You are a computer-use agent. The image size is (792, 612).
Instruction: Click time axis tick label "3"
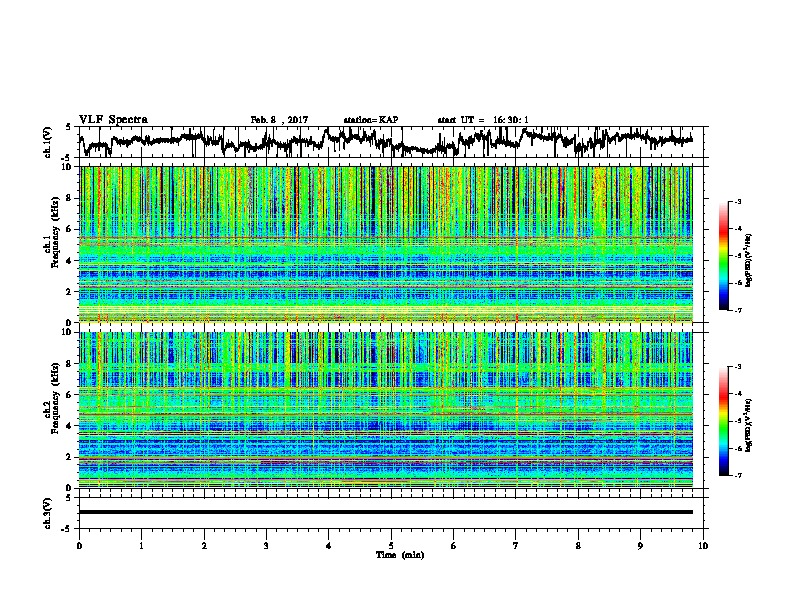coord(266,546)
